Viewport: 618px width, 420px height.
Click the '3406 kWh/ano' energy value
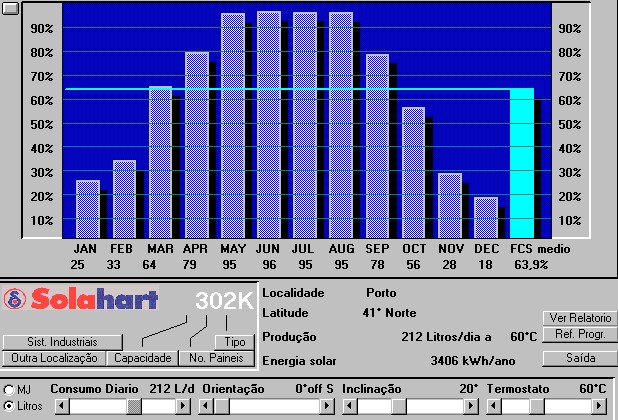click(473, 361)
